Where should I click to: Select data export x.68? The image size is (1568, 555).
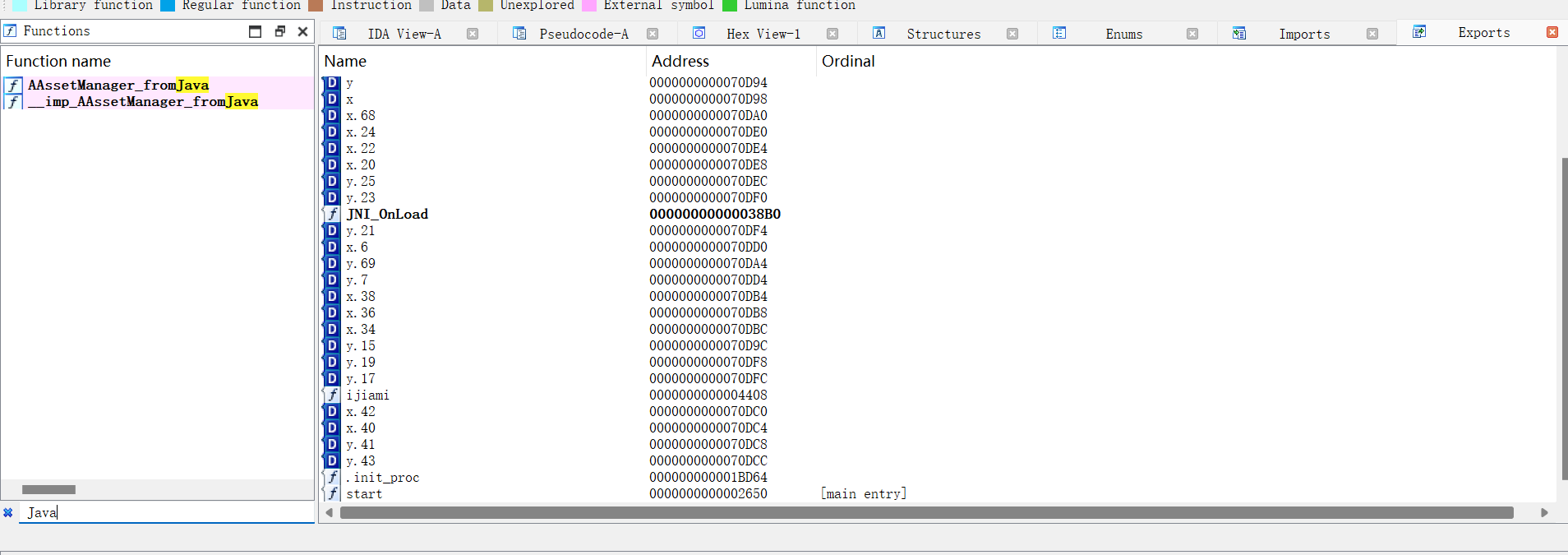point(937,115)
